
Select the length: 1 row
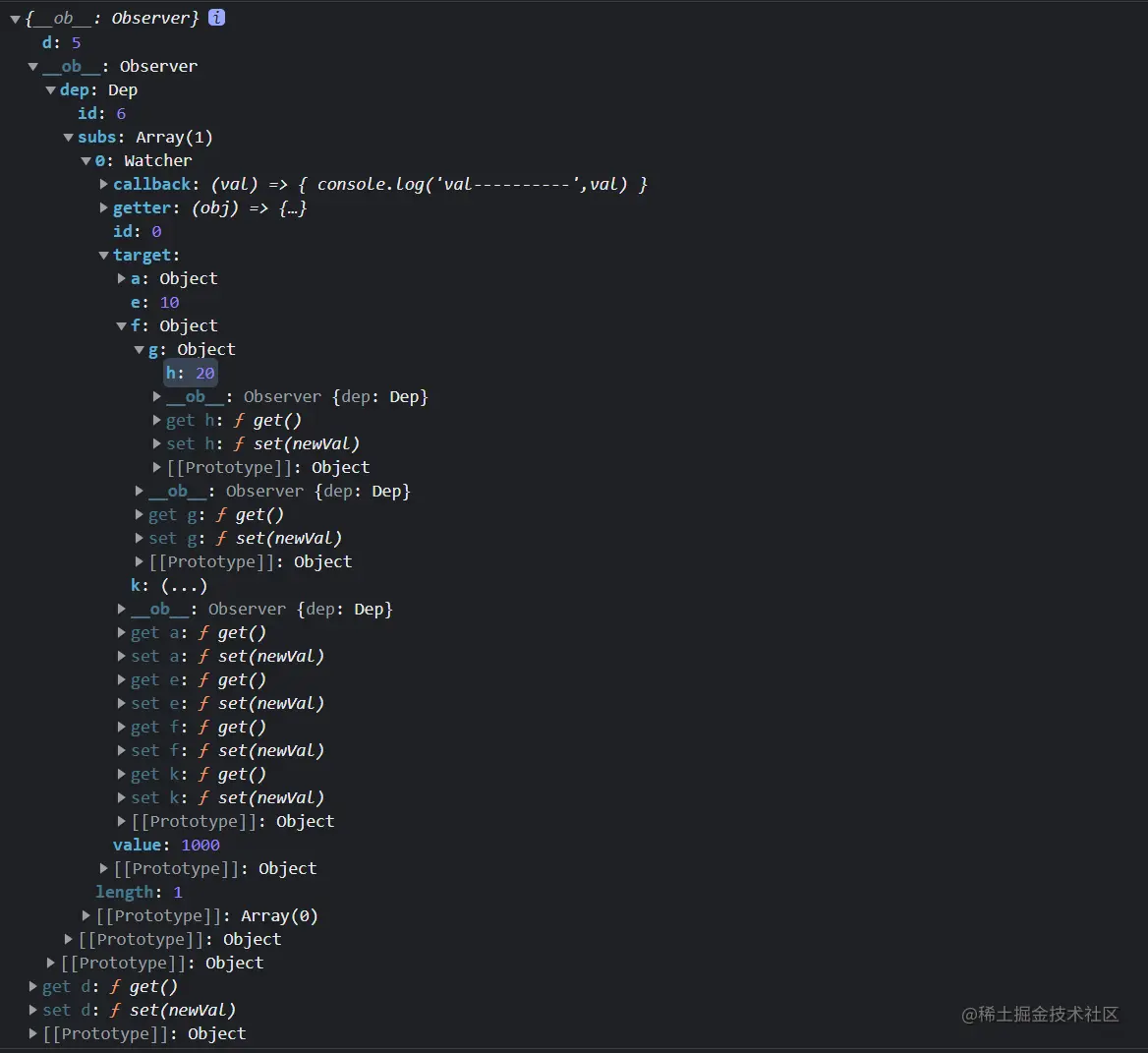pyautogui.click(x=140, y=893)
